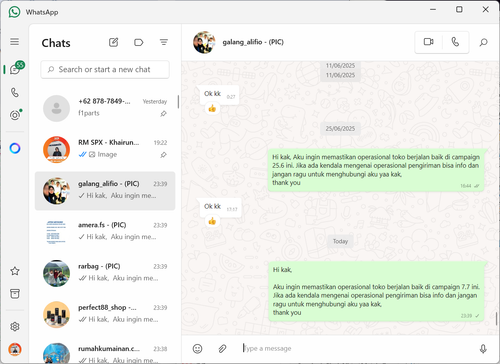This screenshot has width=500, height=364.
Task: Click the pin icon on RM SPX chat
Action: (163, 155)
